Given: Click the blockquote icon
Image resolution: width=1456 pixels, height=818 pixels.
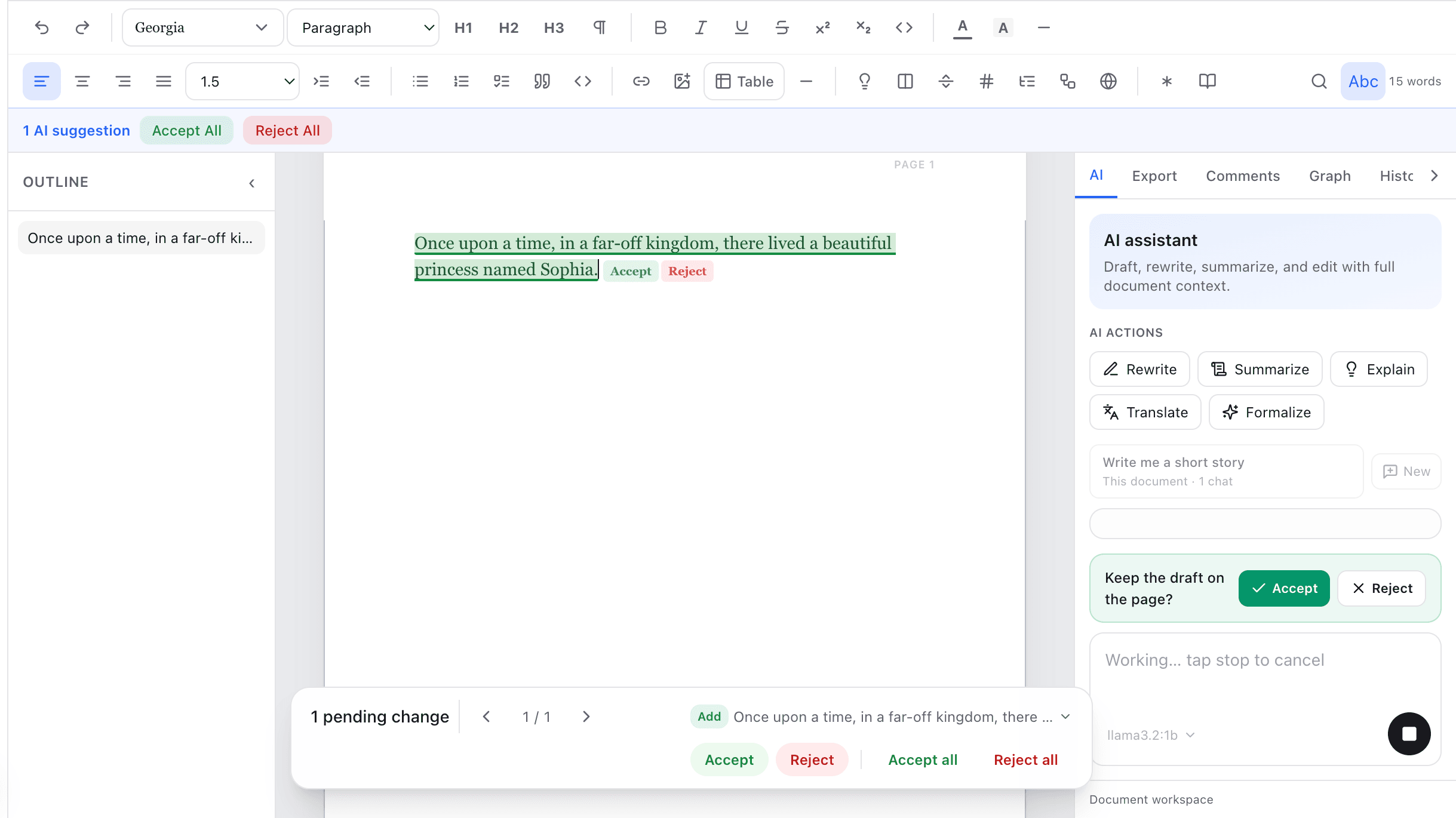Looking at the screenshot, I should point(542,81).
